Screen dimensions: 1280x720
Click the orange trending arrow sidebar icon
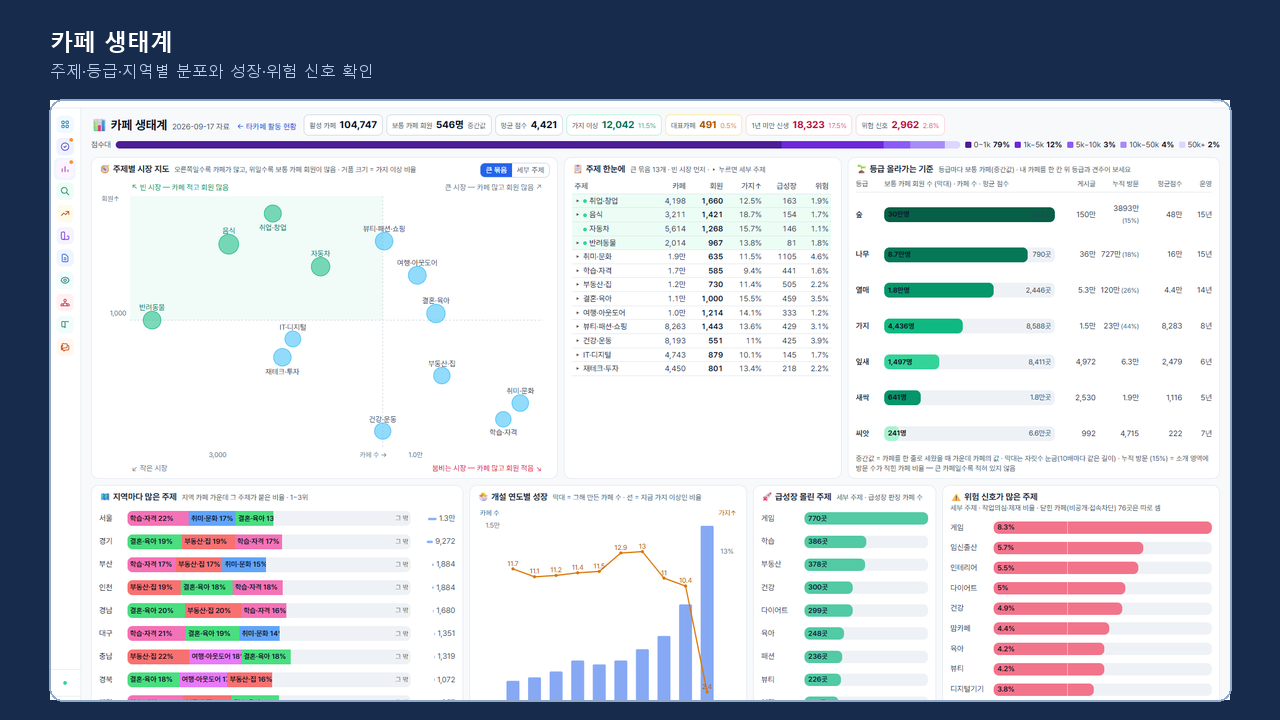pyautogui.click(x=65, y=213)
